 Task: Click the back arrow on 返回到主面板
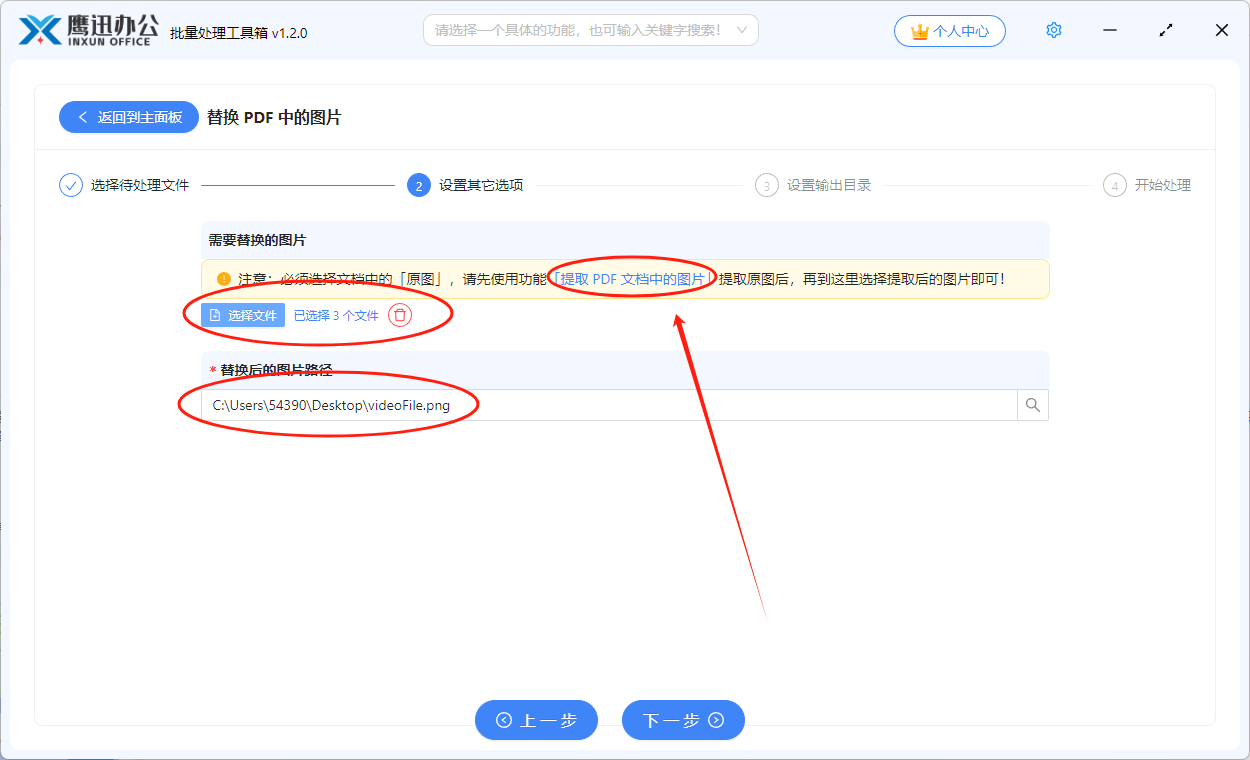pos(83,117)
